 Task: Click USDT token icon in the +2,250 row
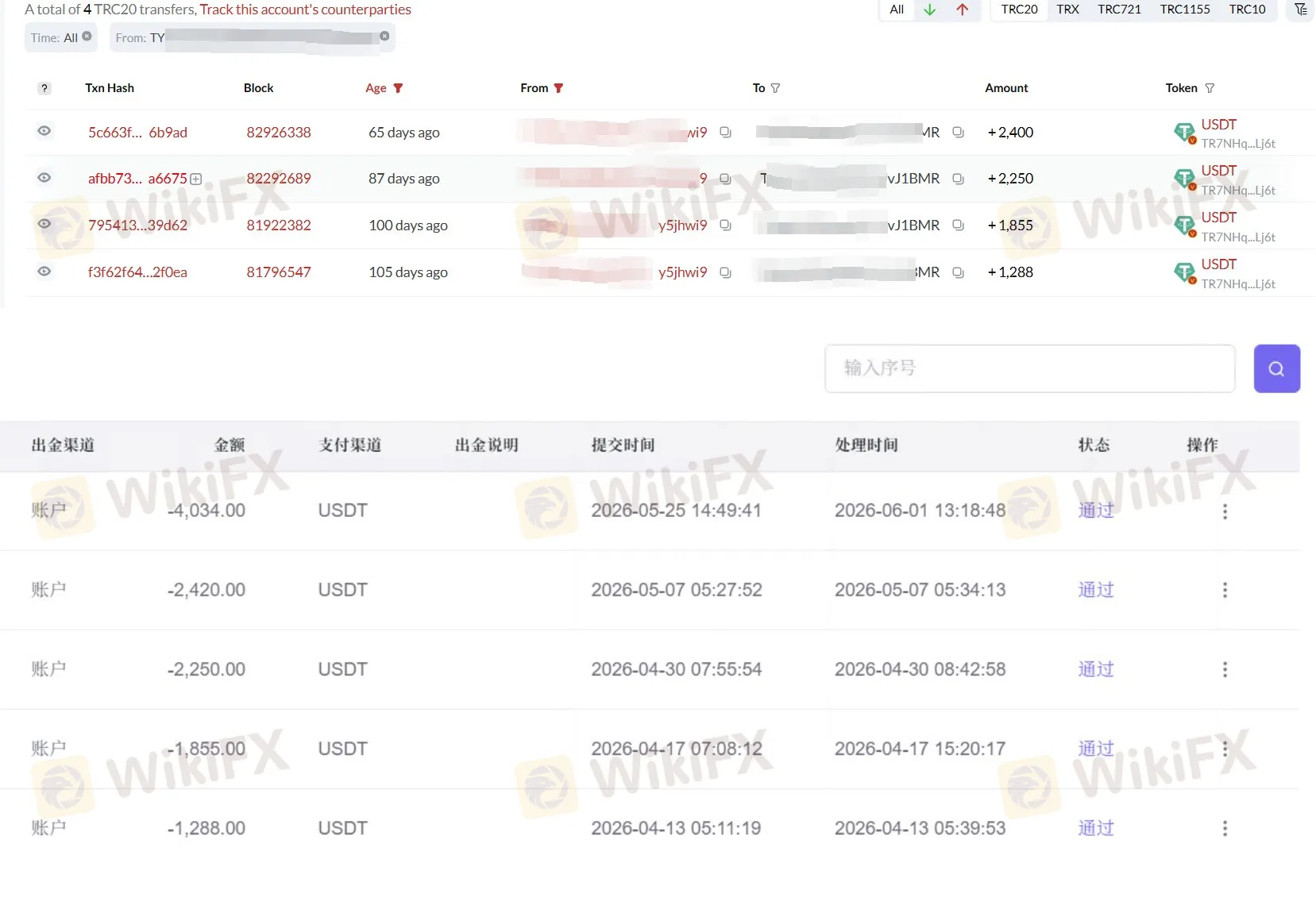click(x=1185, y=179)
